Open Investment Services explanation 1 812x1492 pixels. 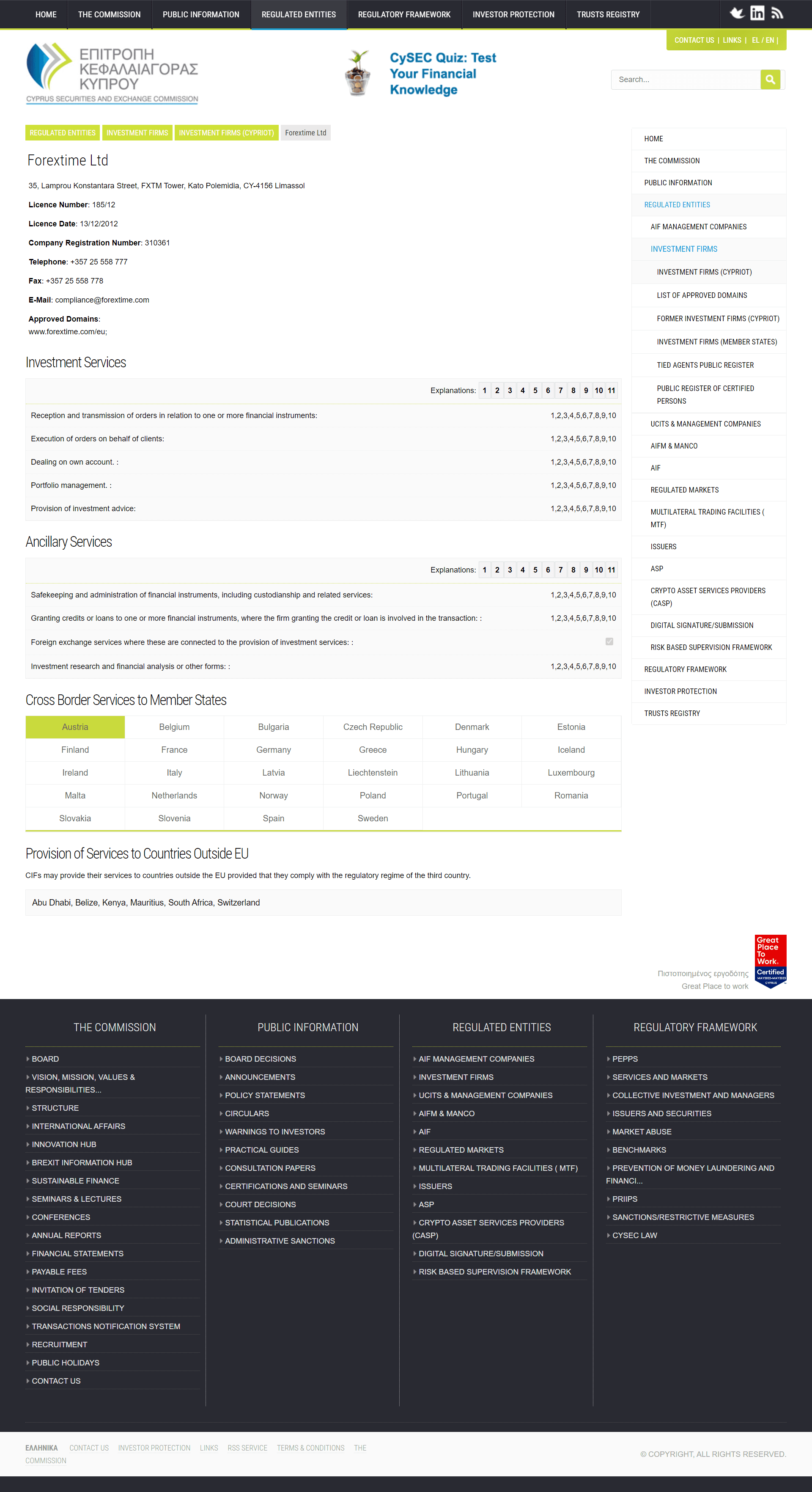tap(484, 391)
